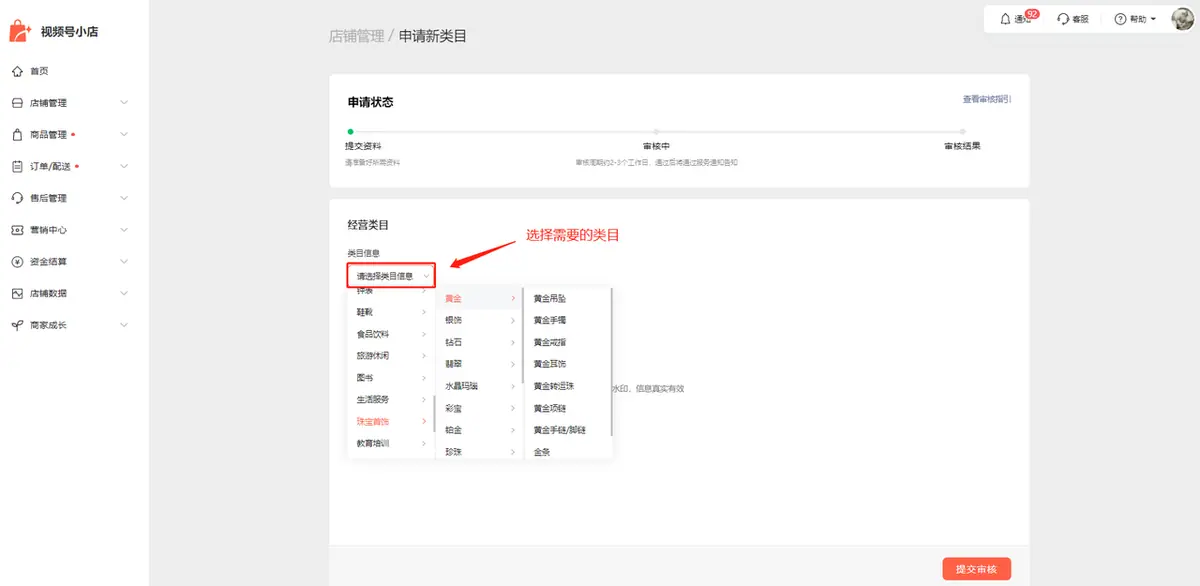Expand 订单/配送 sidebar chevron
The height and width of the screenshot is (586, 1200).
[124, 166]
